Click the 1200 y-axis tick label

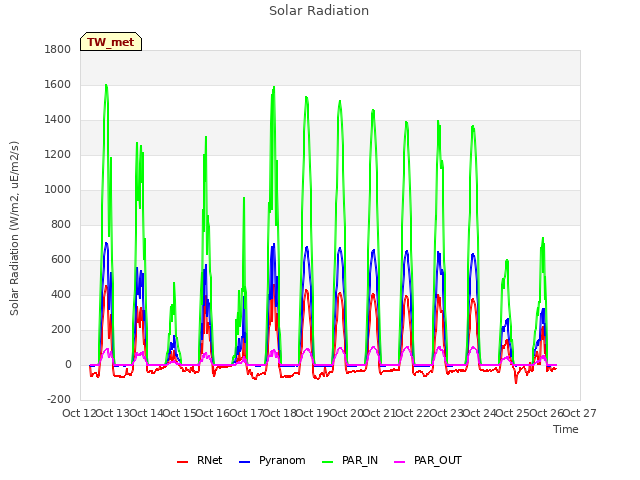coord(58,155)
